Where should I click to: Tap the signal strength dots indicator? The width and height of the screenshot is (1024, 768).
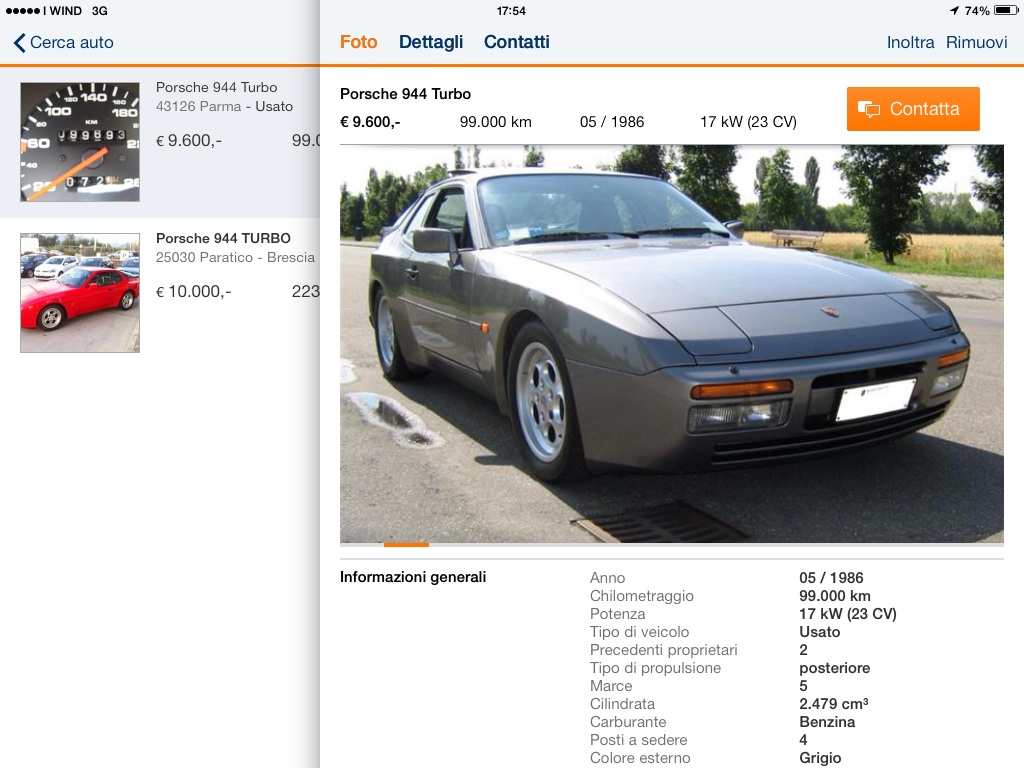(23, 11)
